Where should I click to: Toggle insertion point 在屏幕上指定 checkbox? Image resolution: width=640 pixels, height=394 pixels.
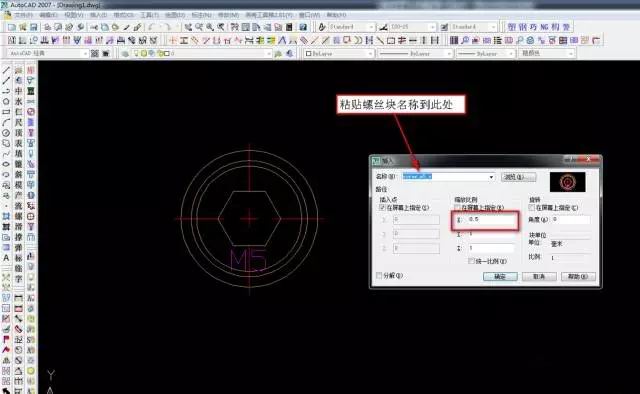tap(382, 208)
